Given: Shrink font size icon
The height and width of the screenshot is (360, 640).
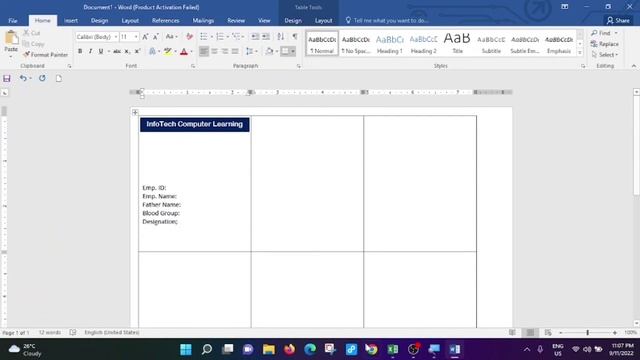Looking at the screenshot, I should (156, 37).
